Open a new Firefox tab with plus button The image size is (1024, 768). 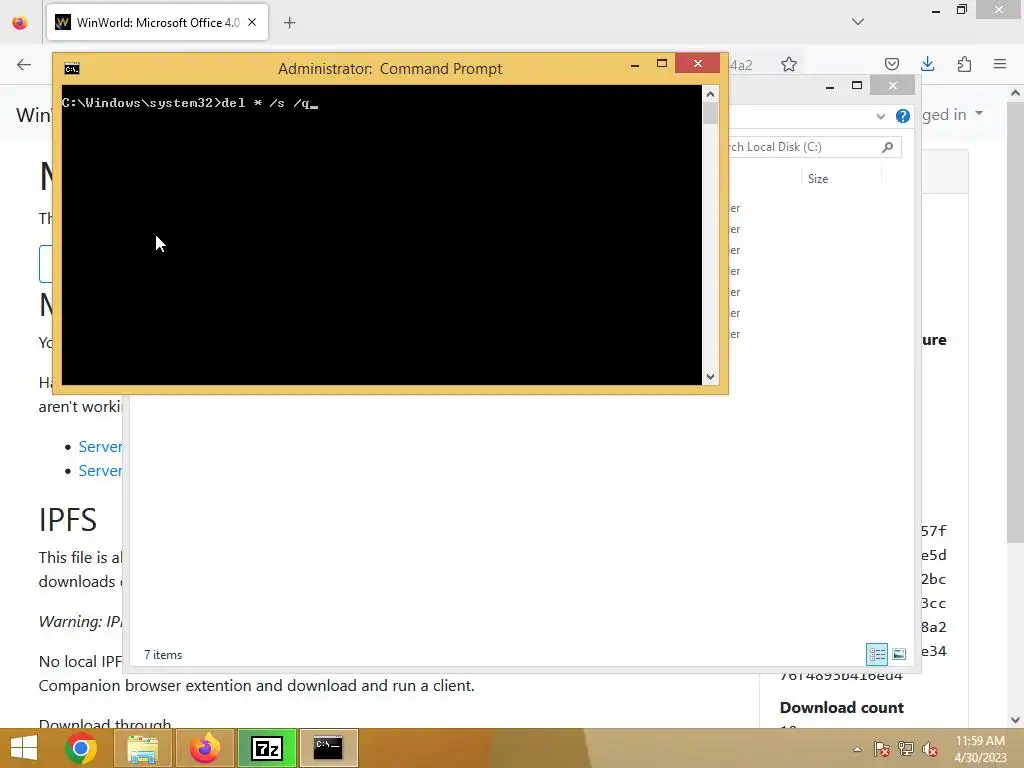[x=289, y=23]
